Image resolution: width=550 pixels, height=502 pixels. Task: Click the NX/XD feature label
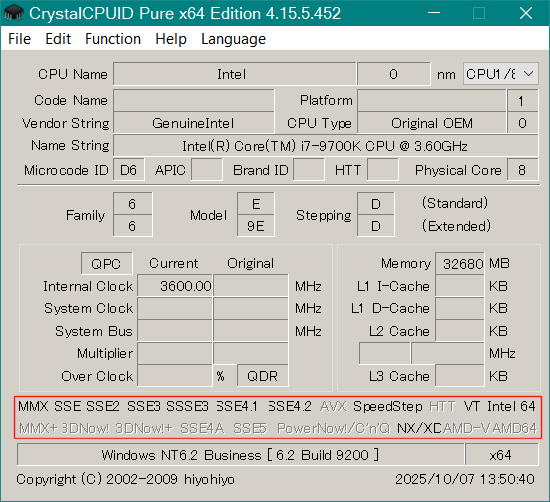coord(419,428)
